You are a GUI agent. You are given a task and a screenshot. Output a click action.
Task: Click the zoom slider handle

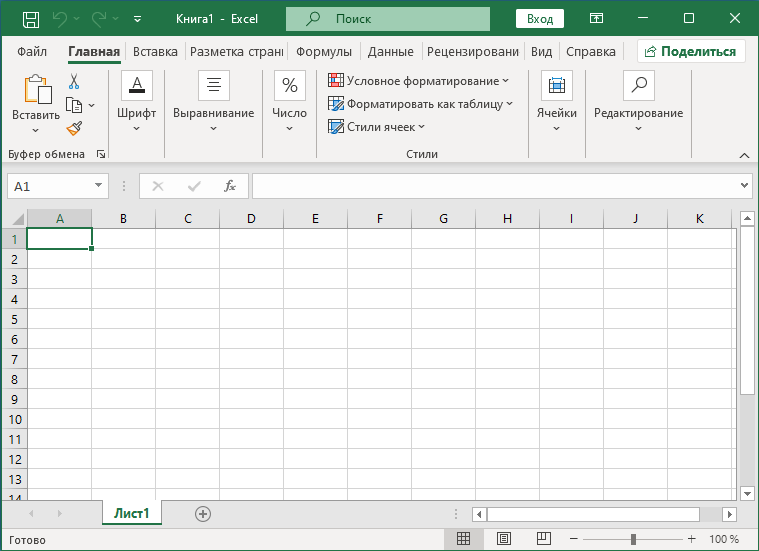point(634,539)
